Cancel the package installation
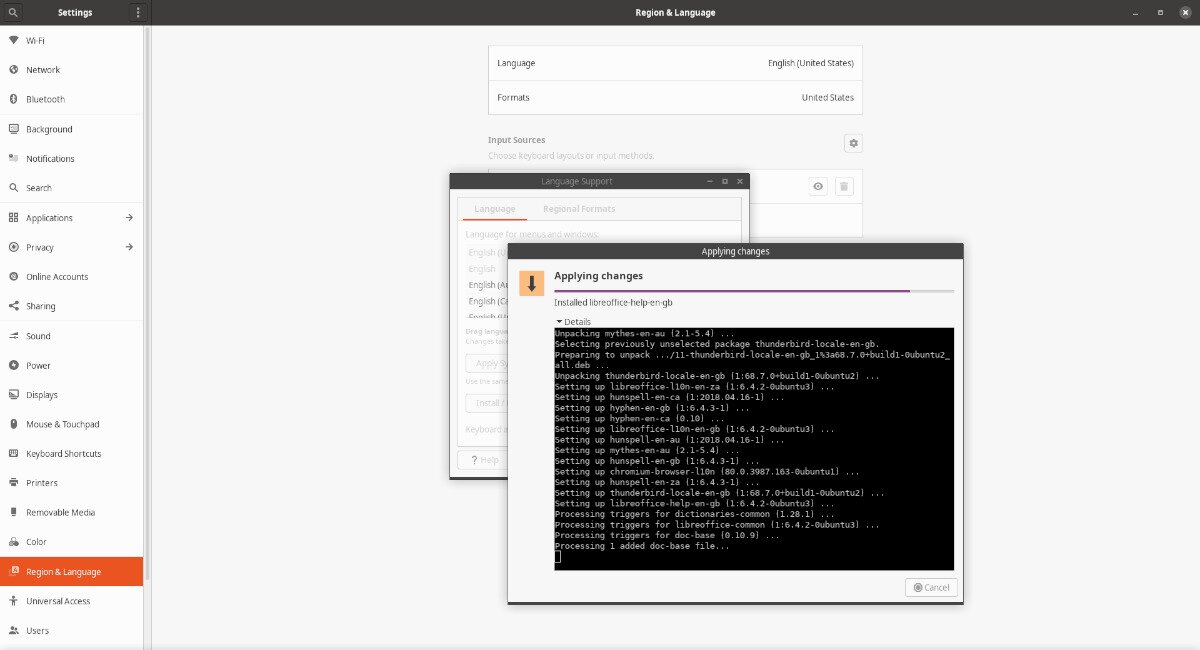1200x650 pixels. (930, 587)
